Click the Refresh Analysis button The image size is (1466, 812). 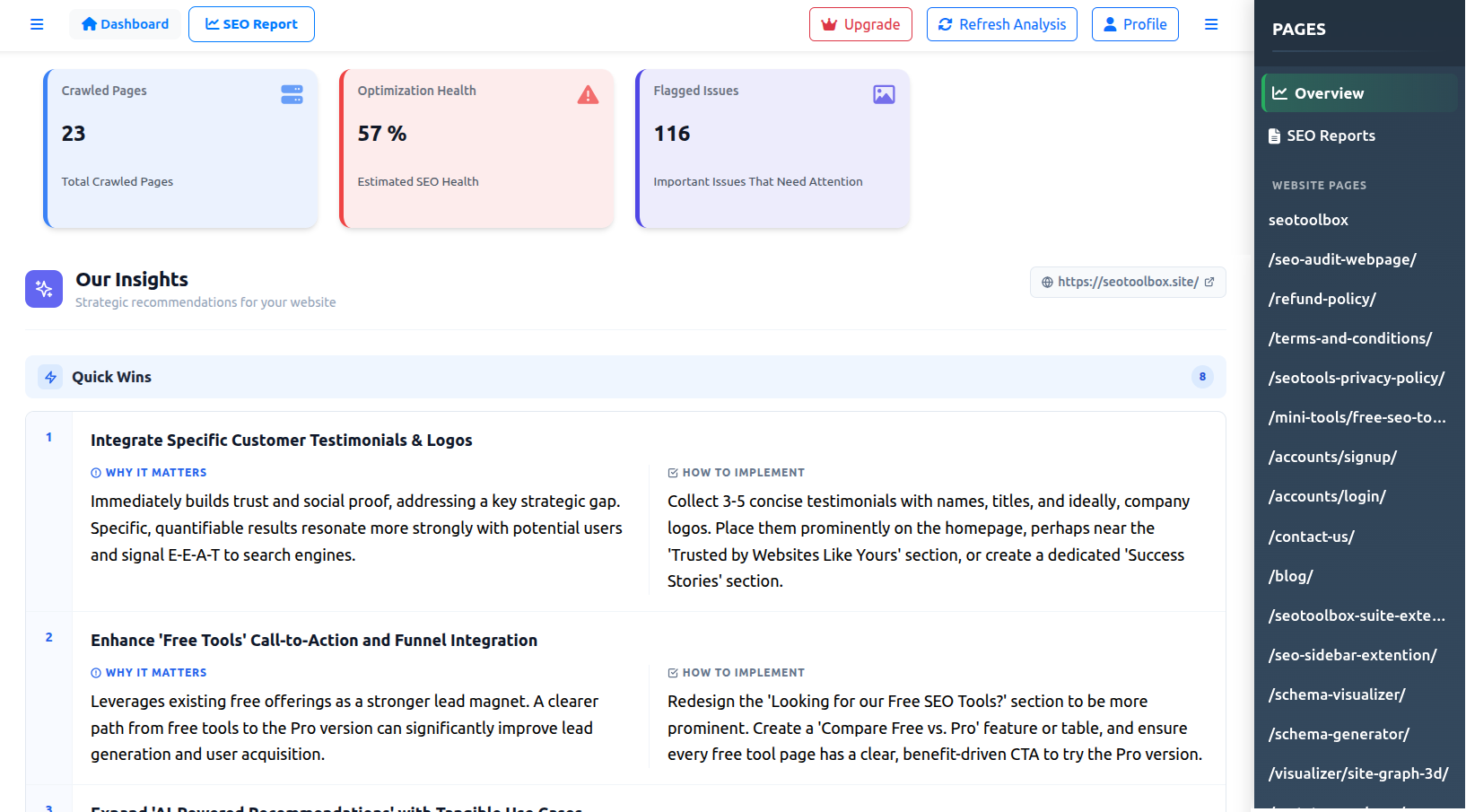(1001, 24)
